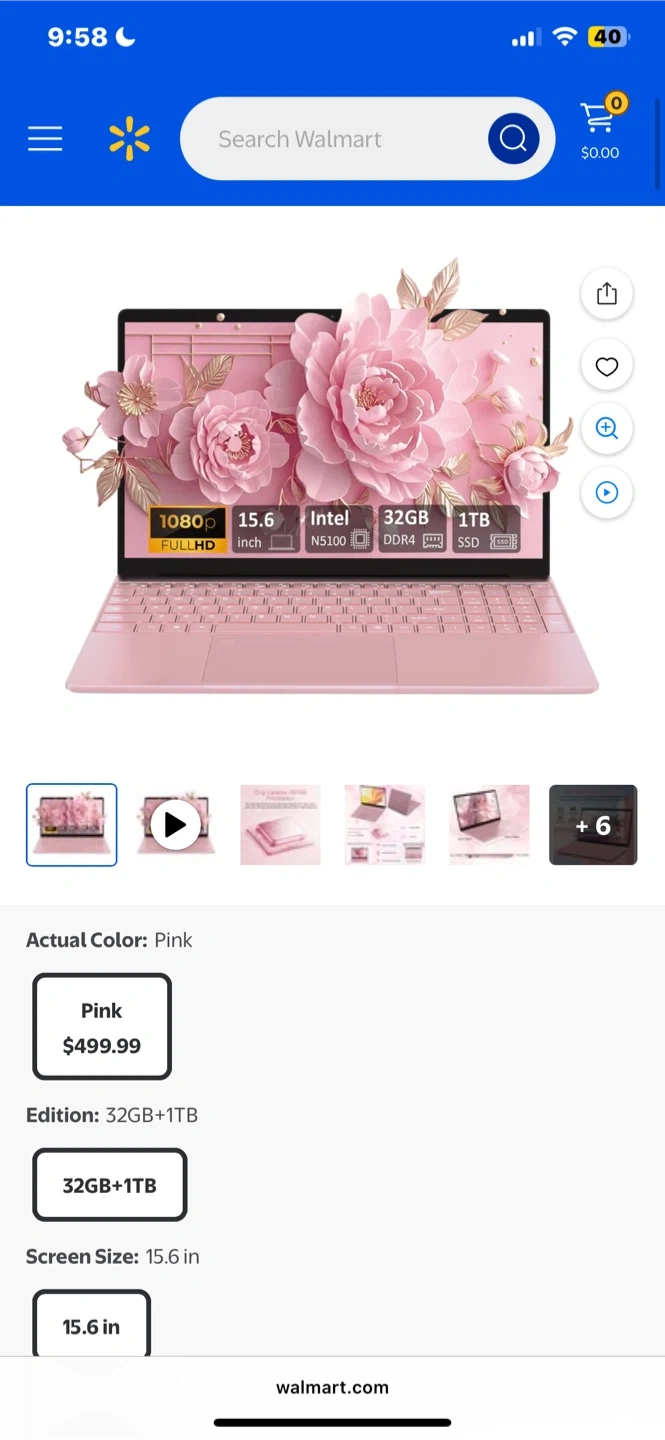Add the laptop to favorites with the heart
This screenshot has width=665, height=1440.
pyautogui.click(x=607, y=367)
